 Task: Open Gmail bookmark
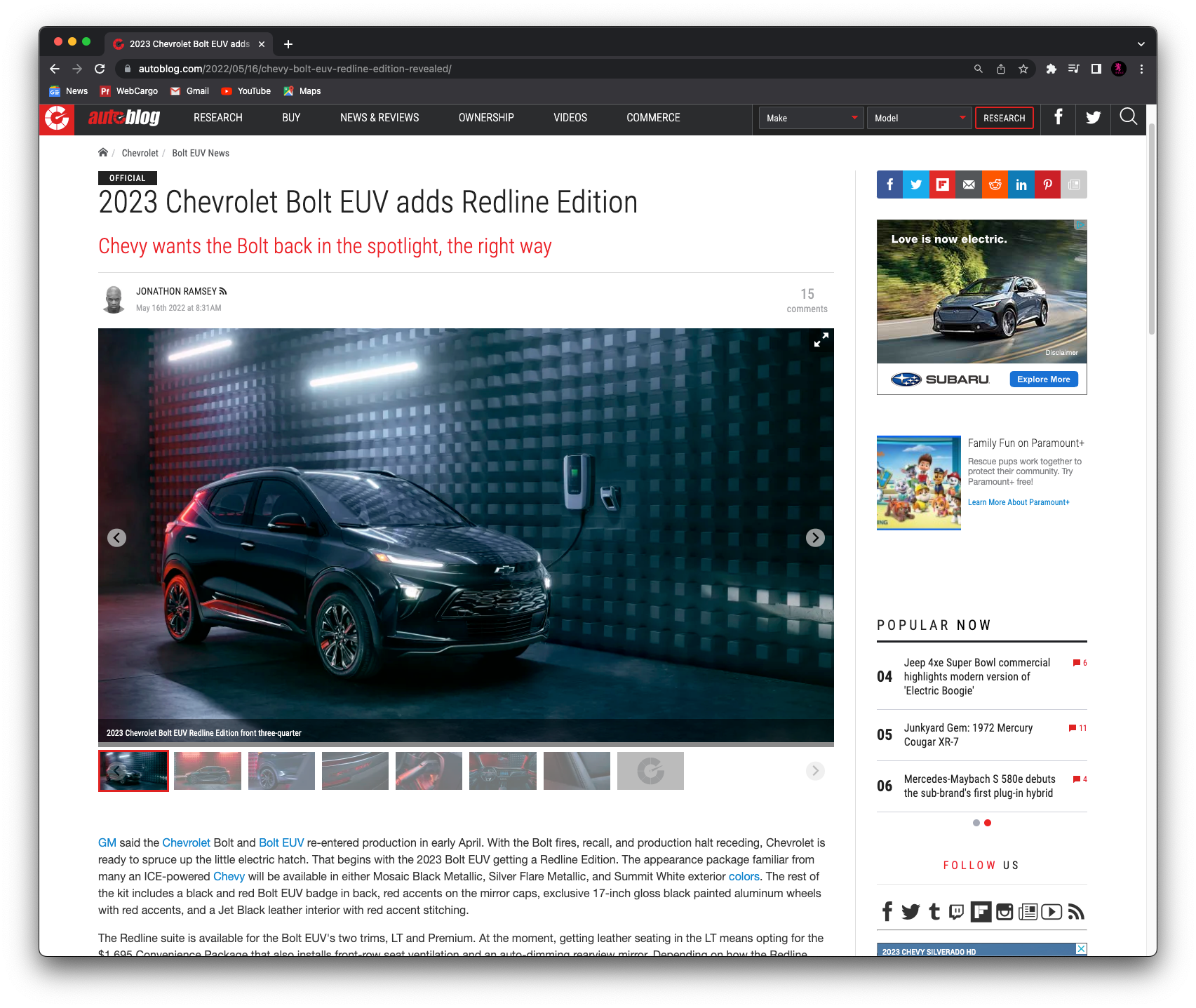click(x=189, y=91)
